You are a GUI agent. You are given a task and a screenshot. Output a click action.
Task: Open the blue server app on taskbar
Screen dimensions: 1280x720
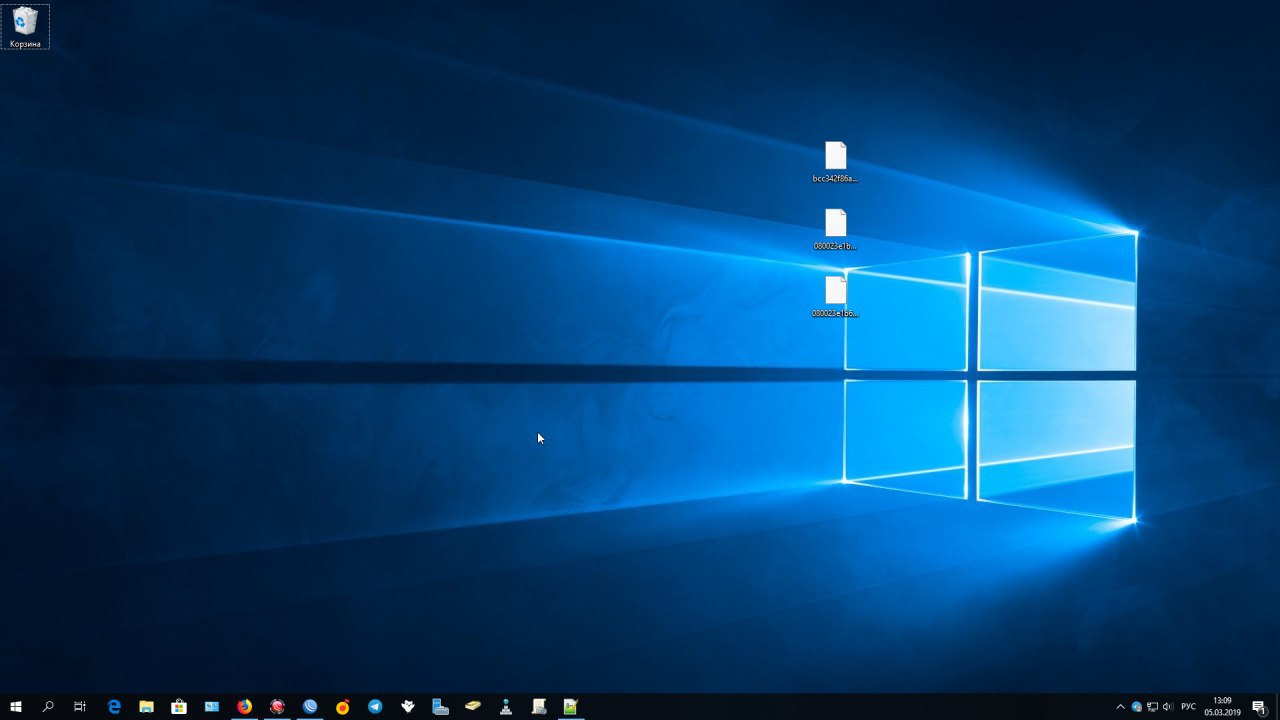pyautogui.click(x=440, y=707)
